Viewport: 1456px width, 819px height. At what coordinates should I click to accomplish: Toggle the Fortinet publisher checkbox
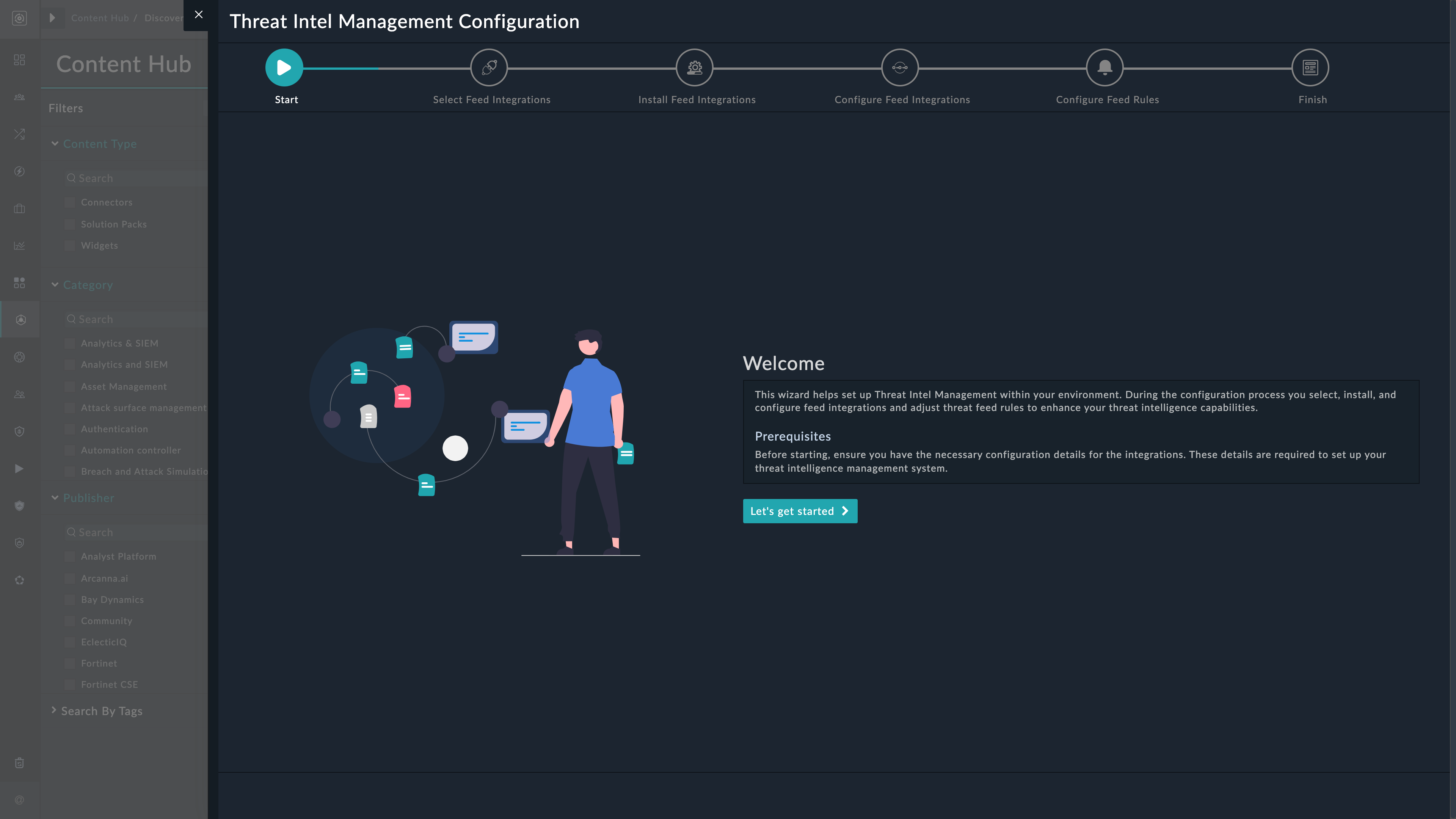tap(70, 664)
